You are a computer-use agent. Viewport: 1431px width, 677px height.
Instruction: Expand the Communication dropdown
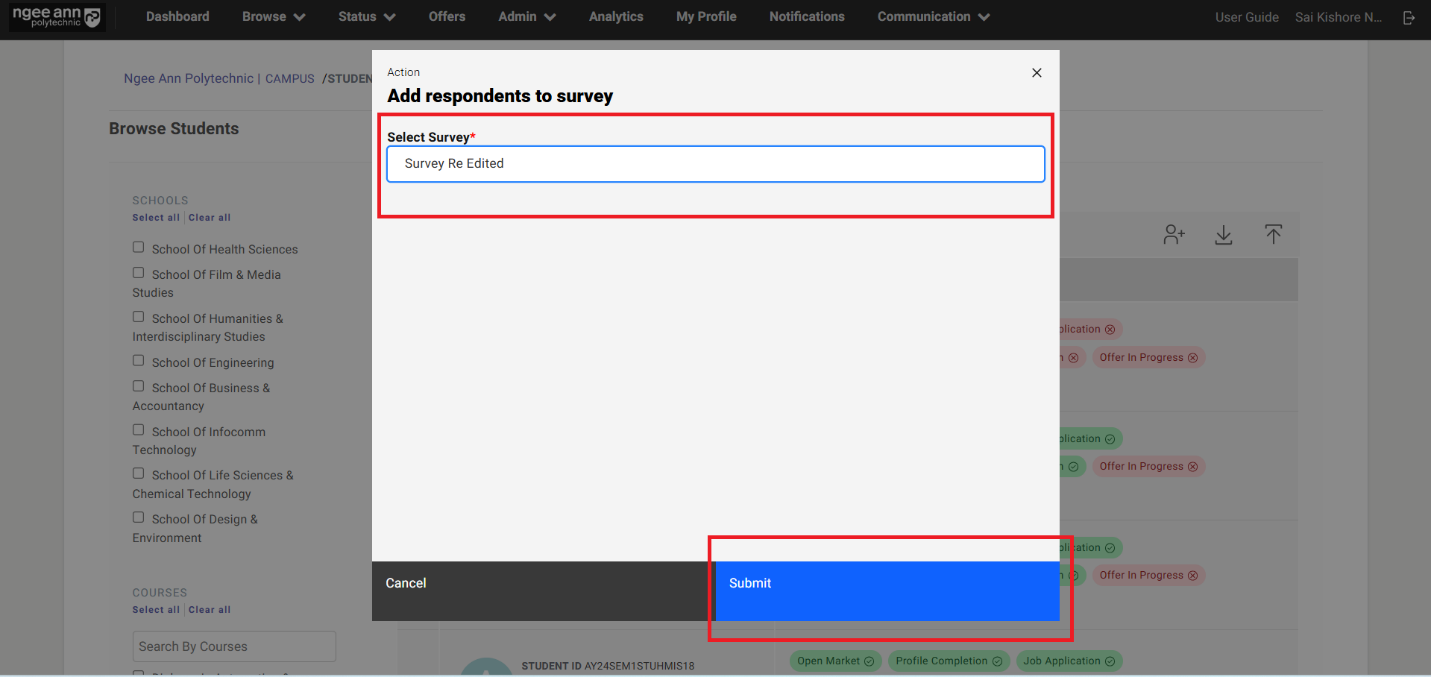(x=933, y=17)
